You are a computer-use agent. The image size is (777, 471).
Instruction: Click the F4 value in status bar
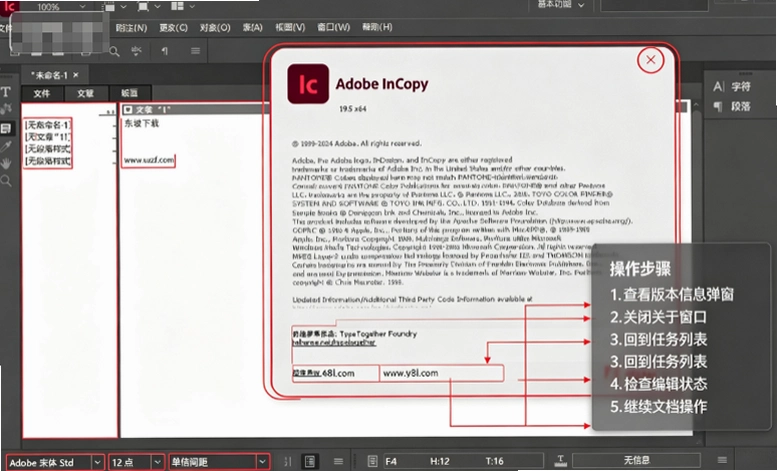pos(391,462)
